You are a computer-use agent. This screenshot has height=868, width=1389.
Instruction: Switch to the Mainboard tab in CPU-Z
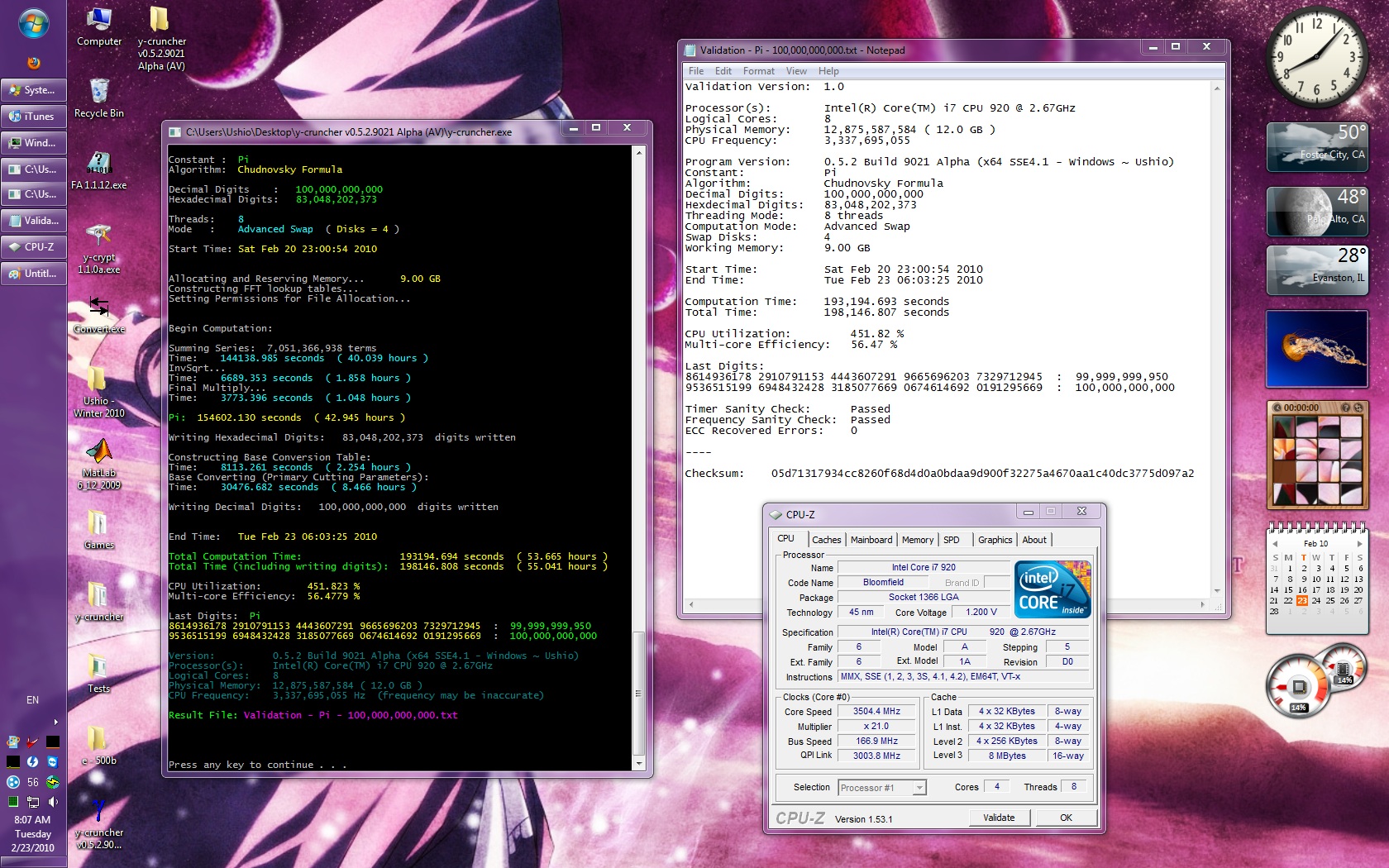click(871, 540)
